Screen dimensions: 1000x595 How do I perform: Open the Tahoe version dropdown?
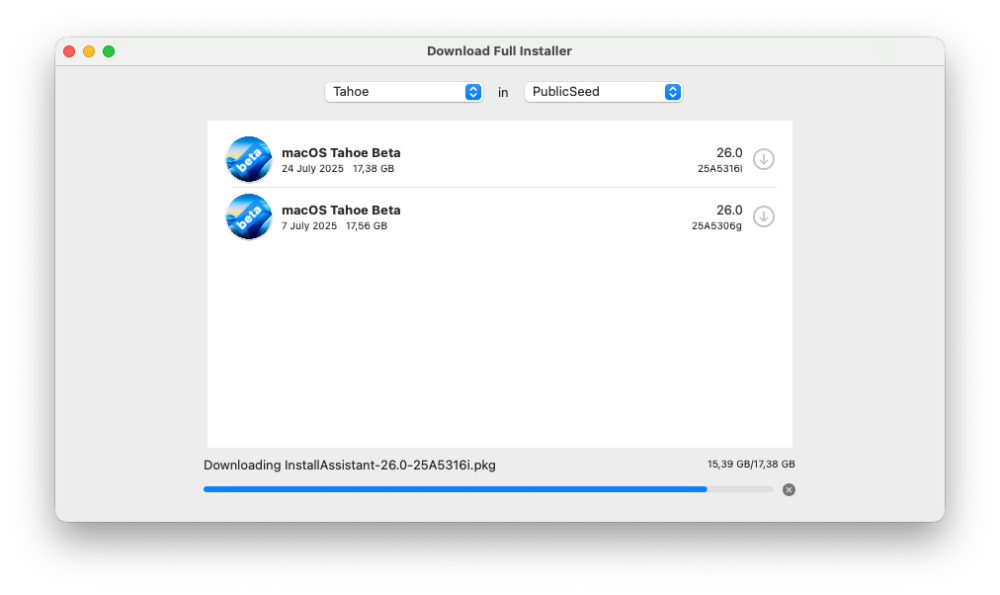[x=404, y=92]
